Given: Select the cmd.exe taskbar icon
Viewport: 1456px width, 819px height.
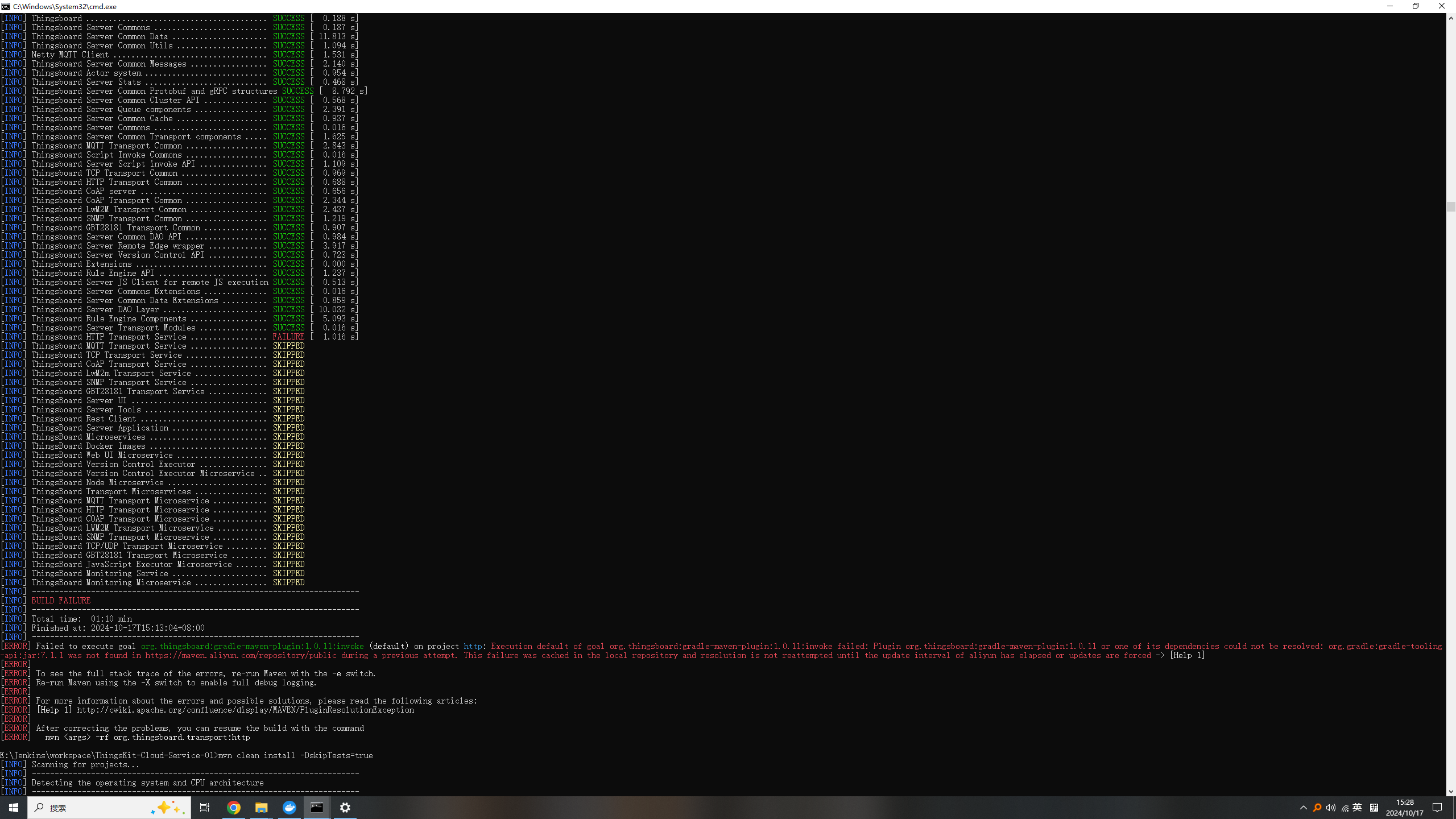Looking at the screenshot, I should 317,808.
